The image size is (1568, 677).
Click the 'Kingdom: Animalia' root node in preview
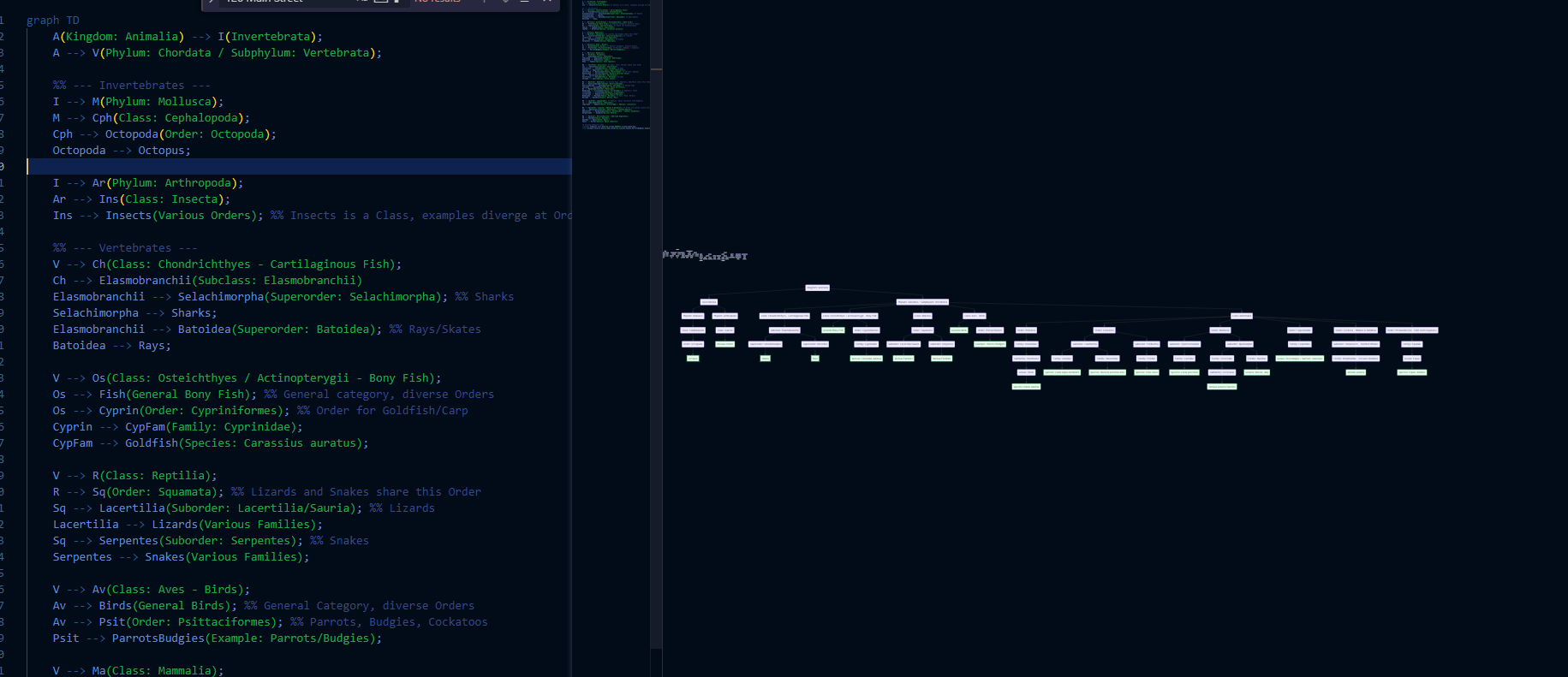tap(818, 288)
